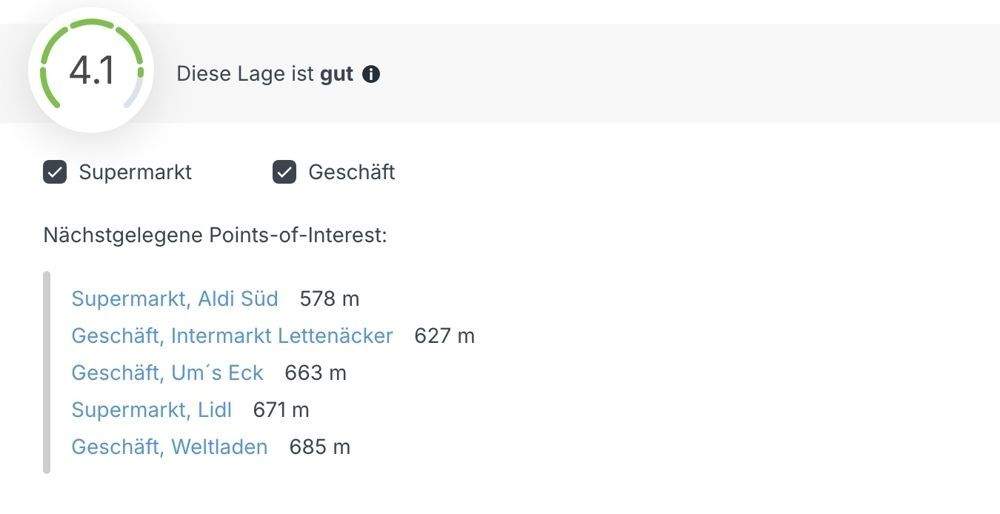The image size is (1000, 514).
Task: Open 'Geschäft, Intermarkt Lettenäcker' link
Action: coord(232,336)
